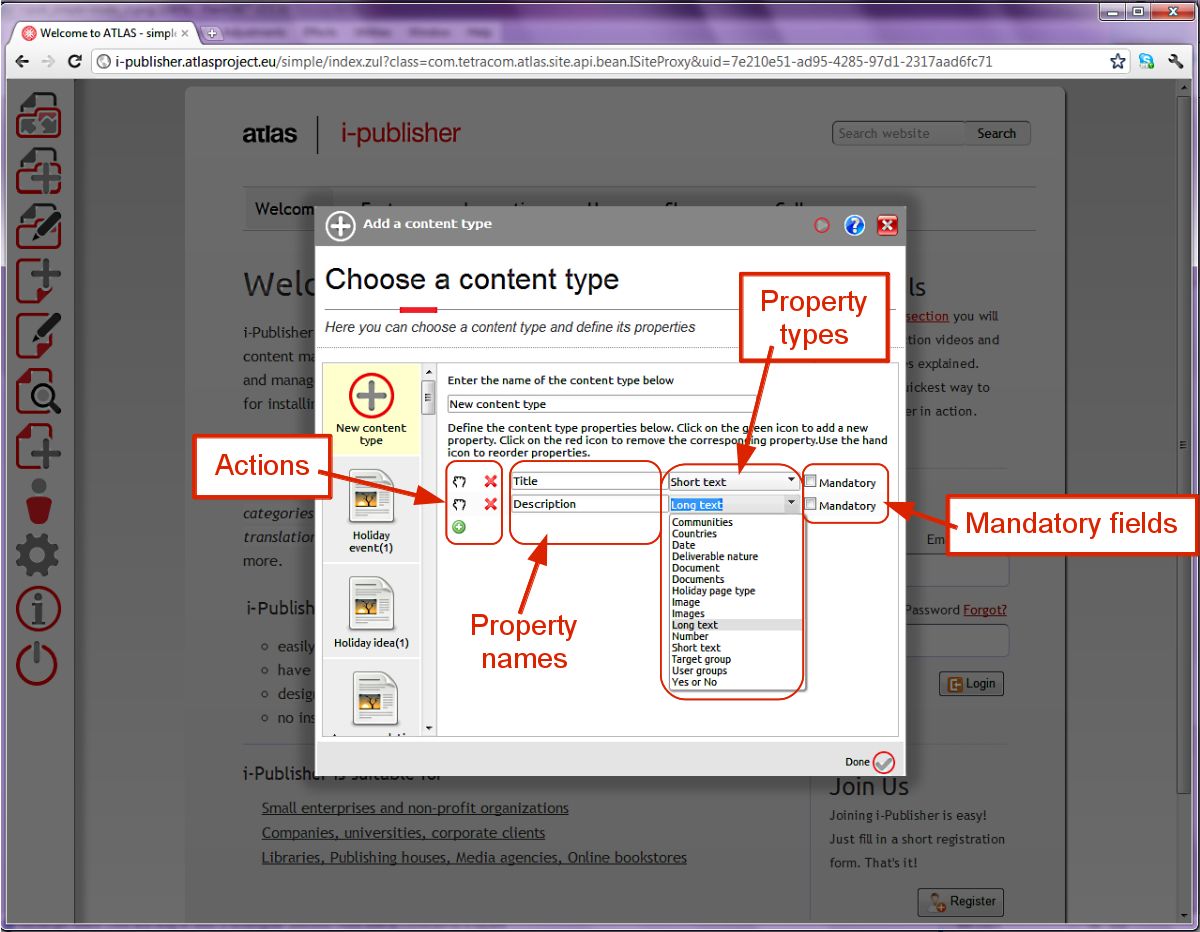Viewport: 1200px width, 932px height.
Task: Add a new property with the green plus icon
Action: [459, 527]
